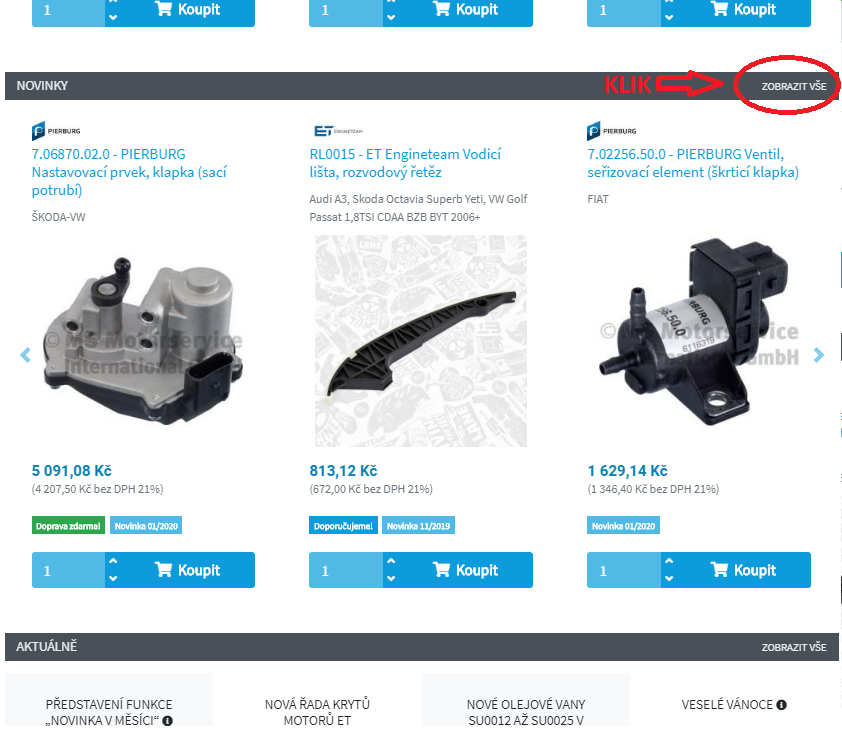Buy the Pierburg 7.02256.50.0 valve
This screenshot has height=734, width=842.
pyautogui.click(x=744, y=570)
